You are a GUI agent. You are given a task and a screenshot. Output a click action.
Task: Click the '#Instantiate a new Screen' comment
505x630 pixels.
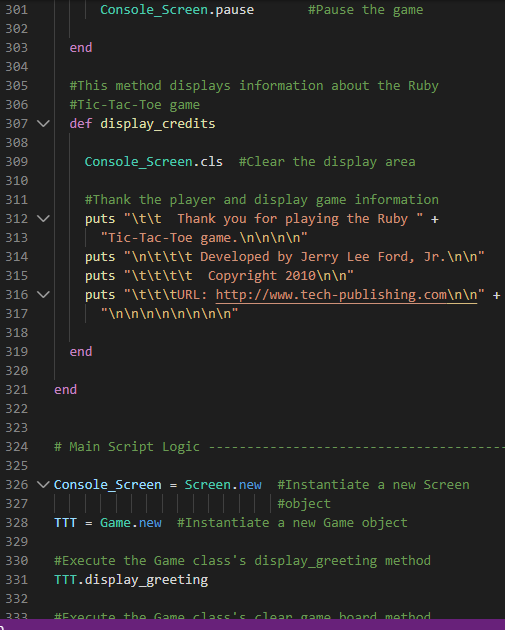point(373,485)
